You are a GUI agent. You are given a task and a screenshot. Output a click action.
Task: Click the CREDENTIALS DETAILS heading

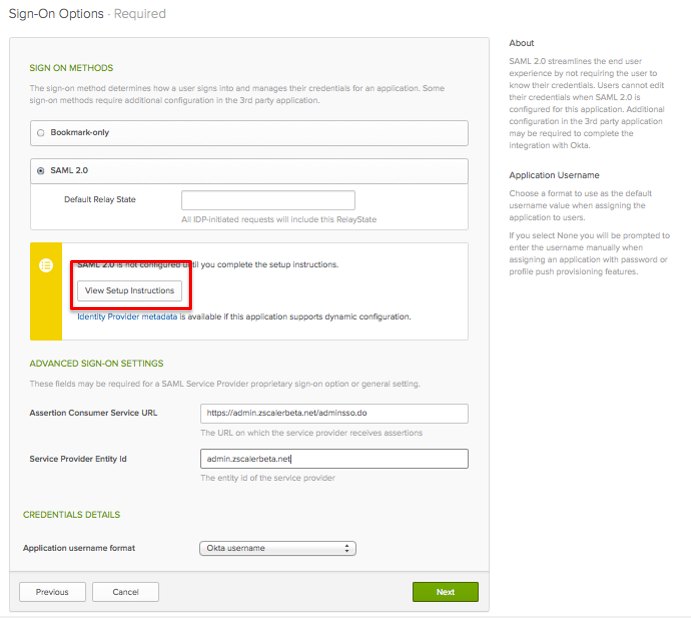[x=71, y=515]
